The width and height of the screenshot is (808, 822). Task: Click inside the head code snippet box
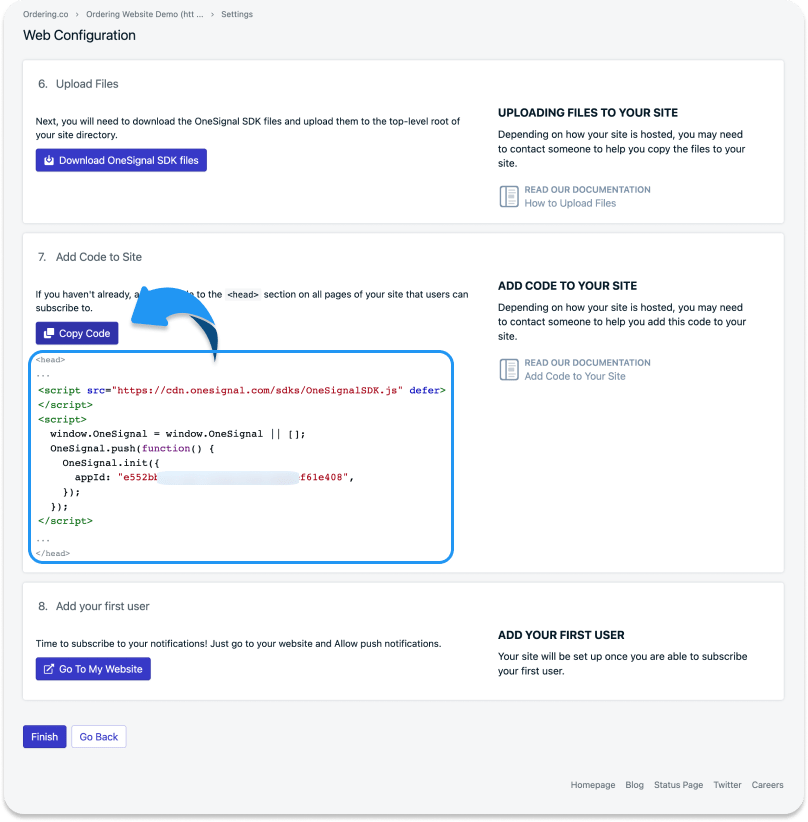(x=241, y=457)
